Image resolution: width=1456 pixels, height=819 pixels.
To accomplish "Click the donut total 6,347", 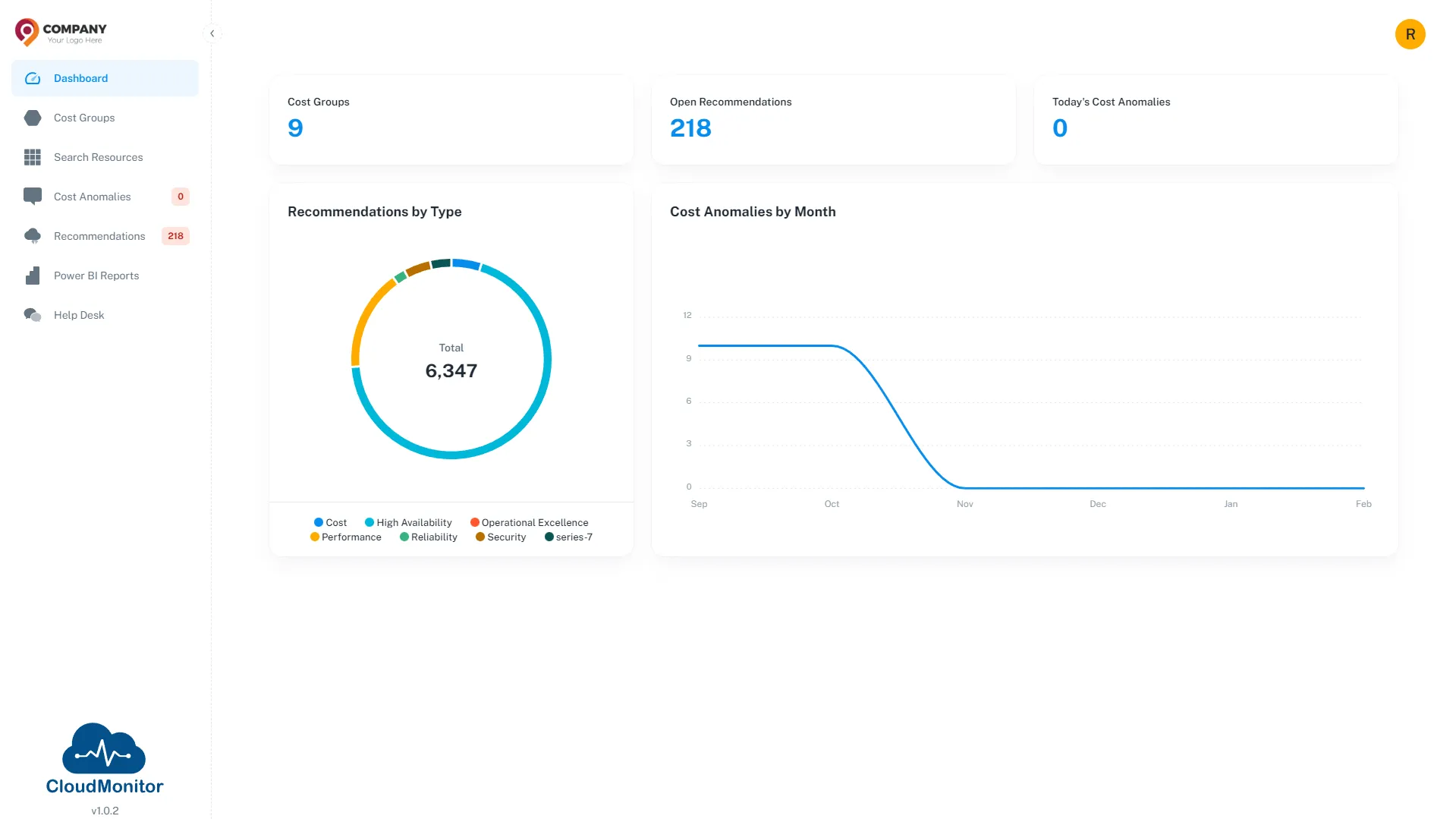I will [451, 370].
